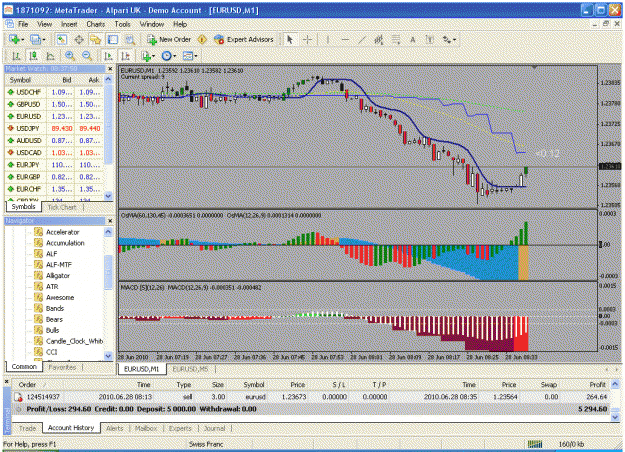Toggle the Terminal window button

(113, 39)
